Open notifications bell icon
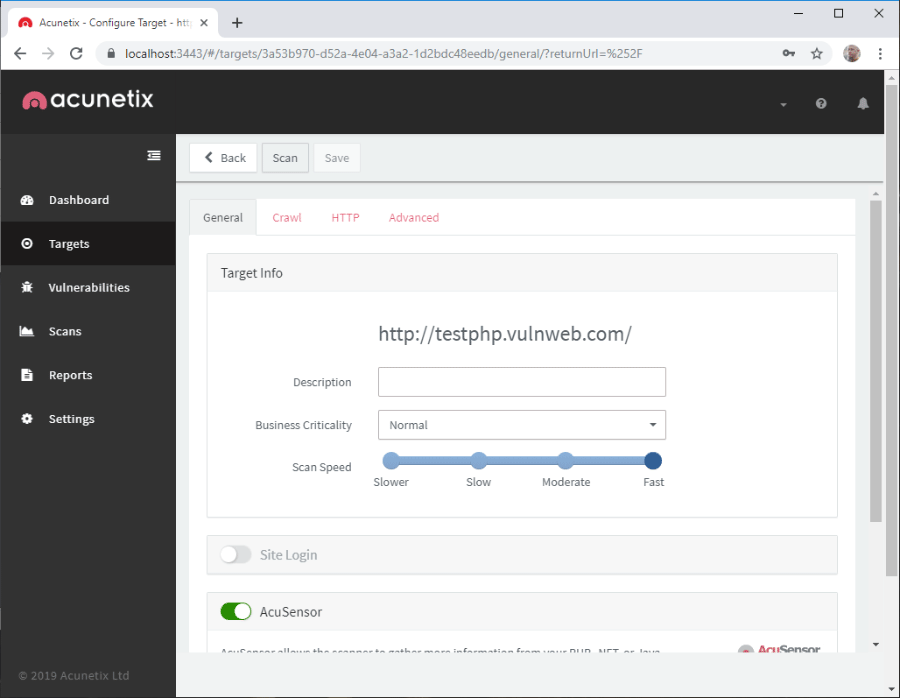This screenshot has width=900, height=698. pyautogui.click(x=863, y=103)
